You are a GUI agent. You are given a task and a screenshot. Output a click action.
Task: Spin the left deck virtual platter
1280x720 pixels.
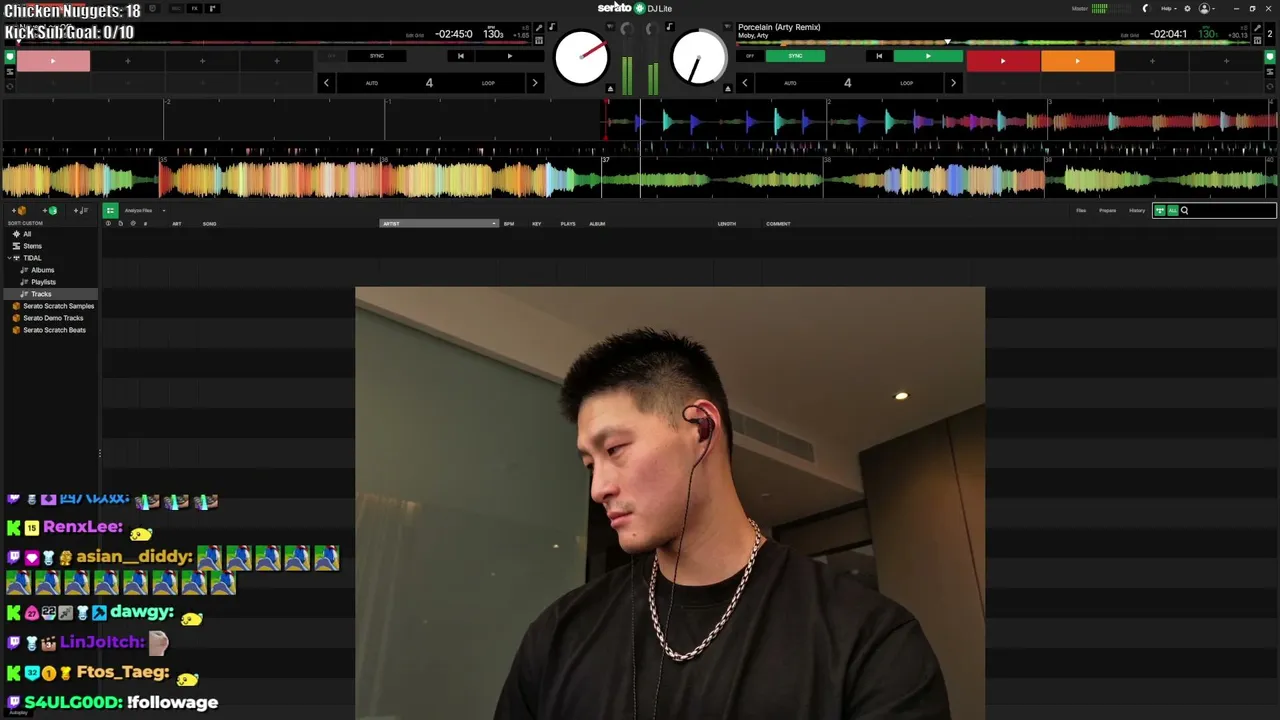pos(581,58)
